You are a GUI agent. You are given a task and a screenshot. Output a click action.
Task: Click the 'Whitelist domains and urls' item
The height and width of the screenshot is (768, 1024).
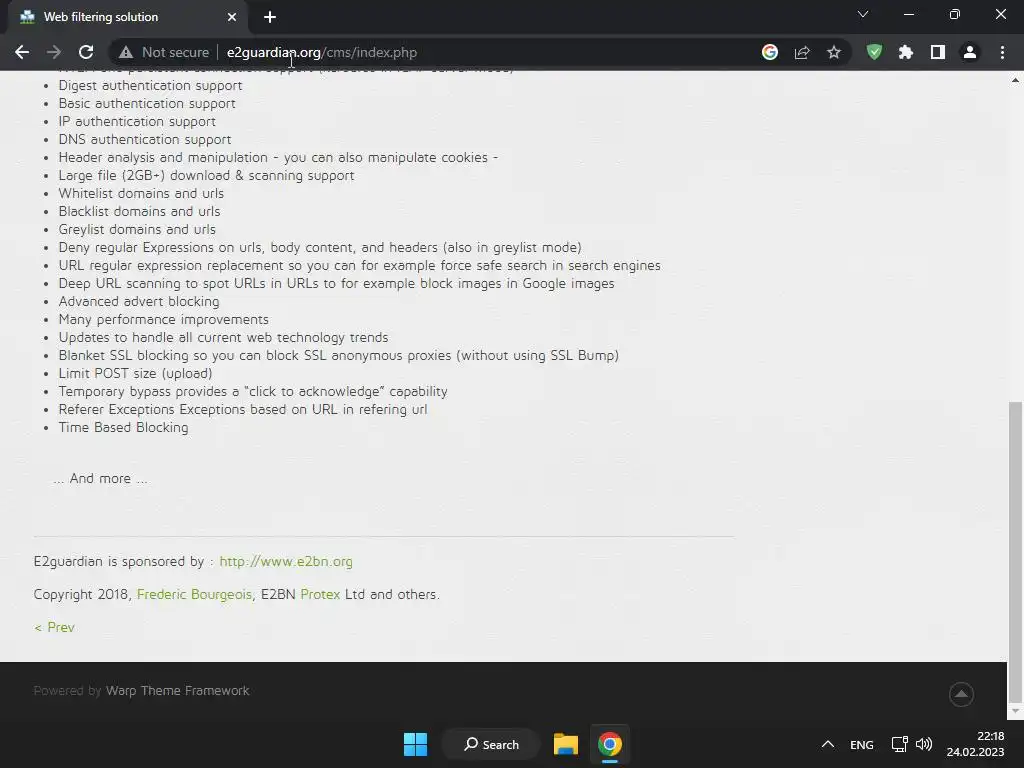[x=141, y=193]
